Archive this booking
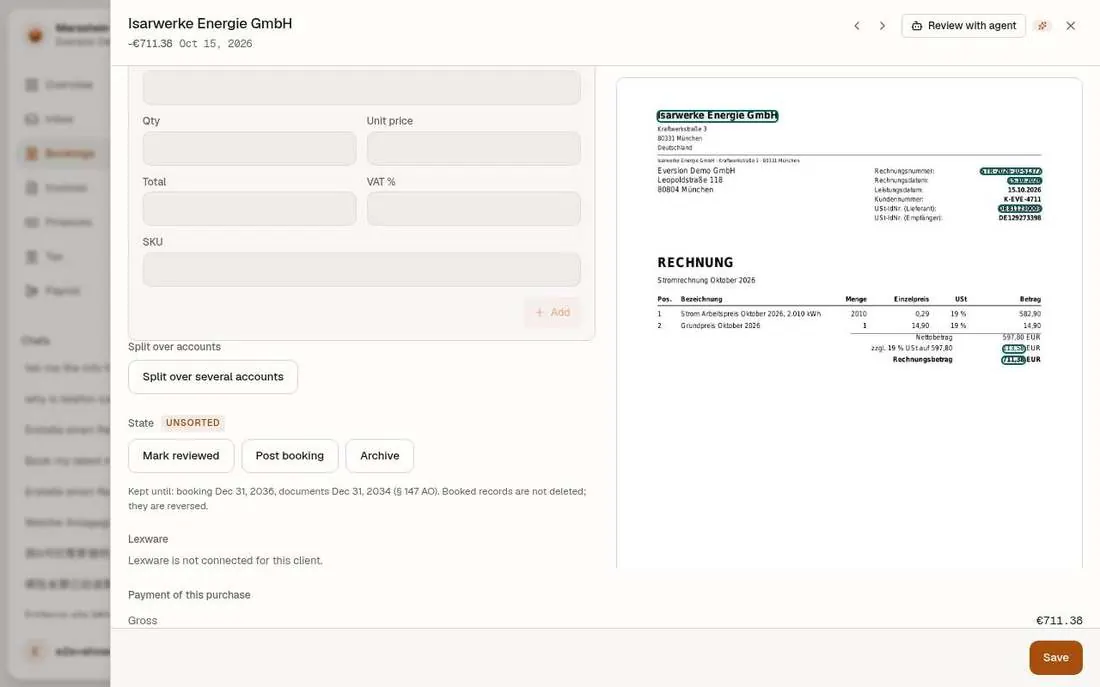Viewport: 1100px width, 687px height. click(x=380, y=456)
